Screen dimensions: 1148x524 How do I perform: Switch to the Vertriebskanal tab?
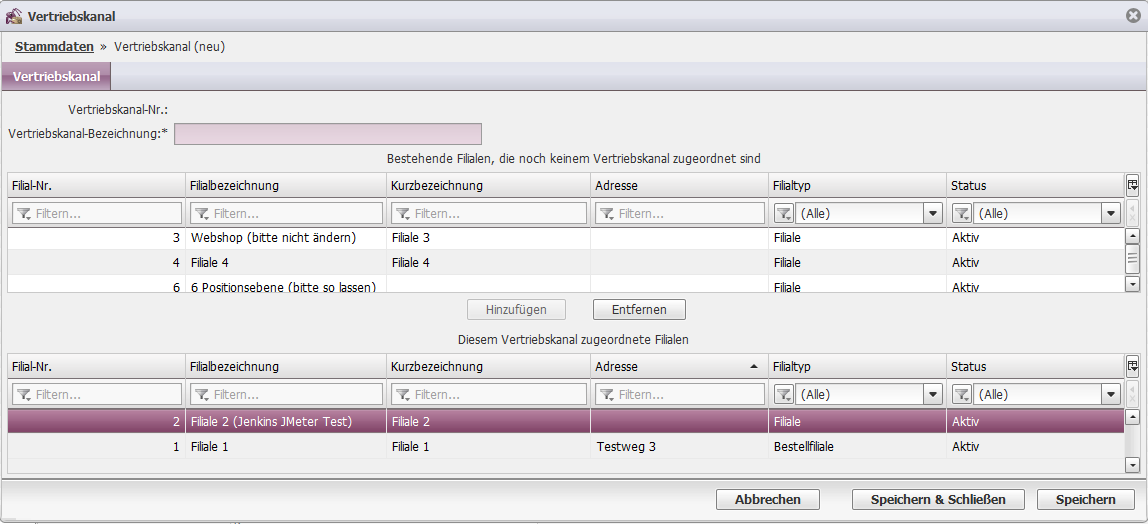[56, 77]
